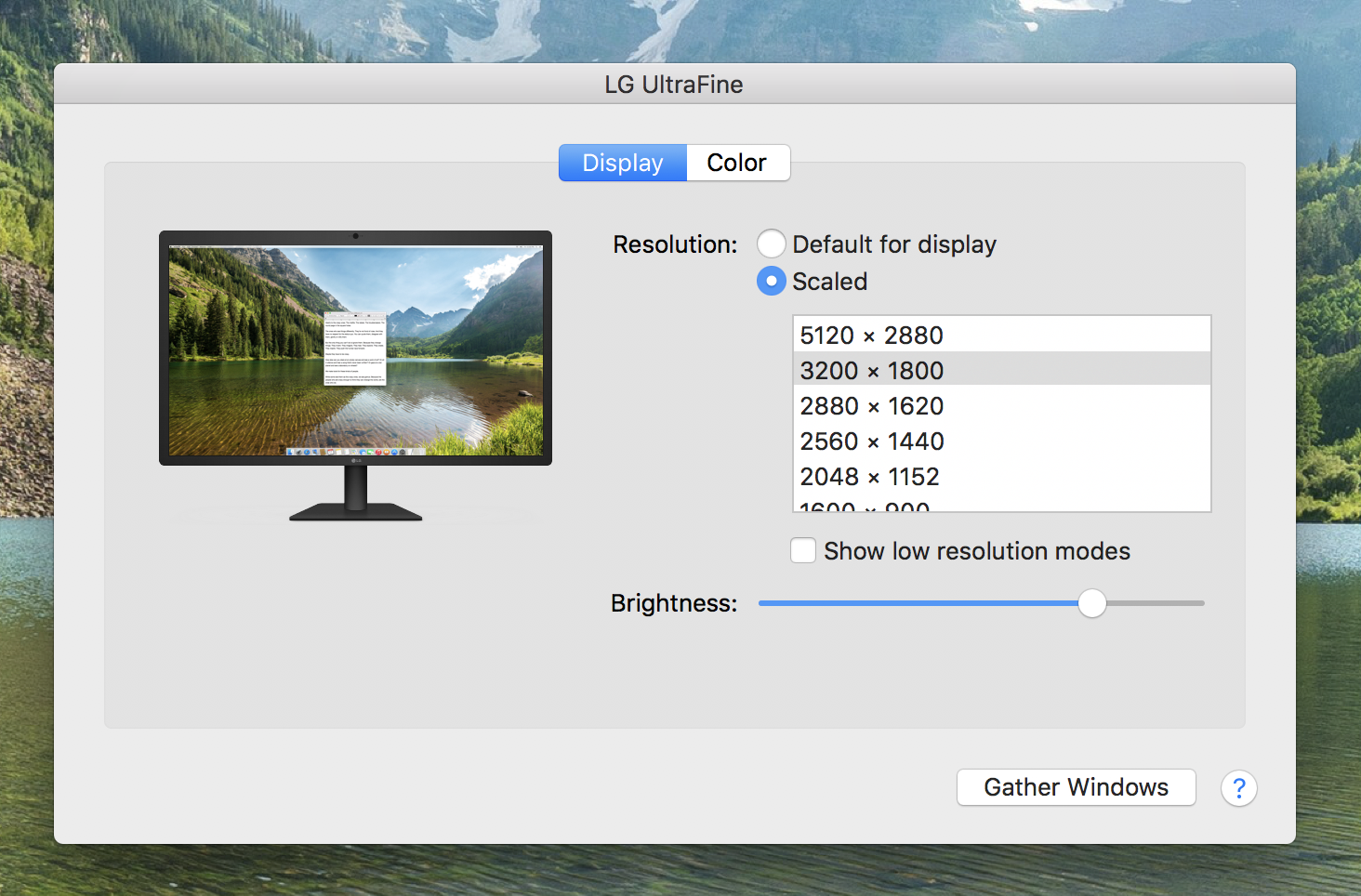Click the Brightness slider knob
Screen dimensions: 1361x896
pos(1092,603)
